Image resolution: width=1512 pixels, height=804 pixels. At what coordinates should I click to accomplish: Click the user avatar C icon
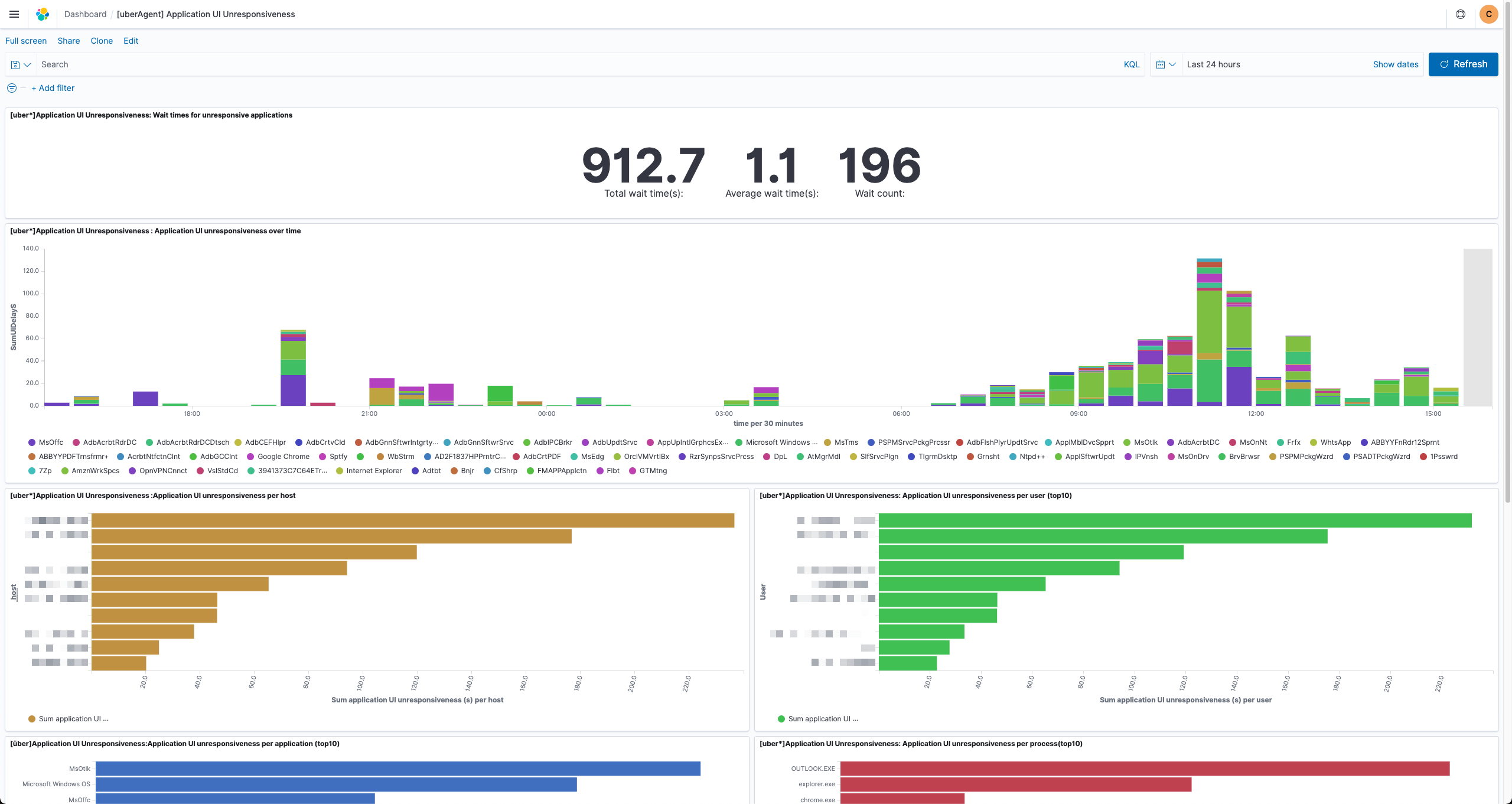coord(1488,14)
